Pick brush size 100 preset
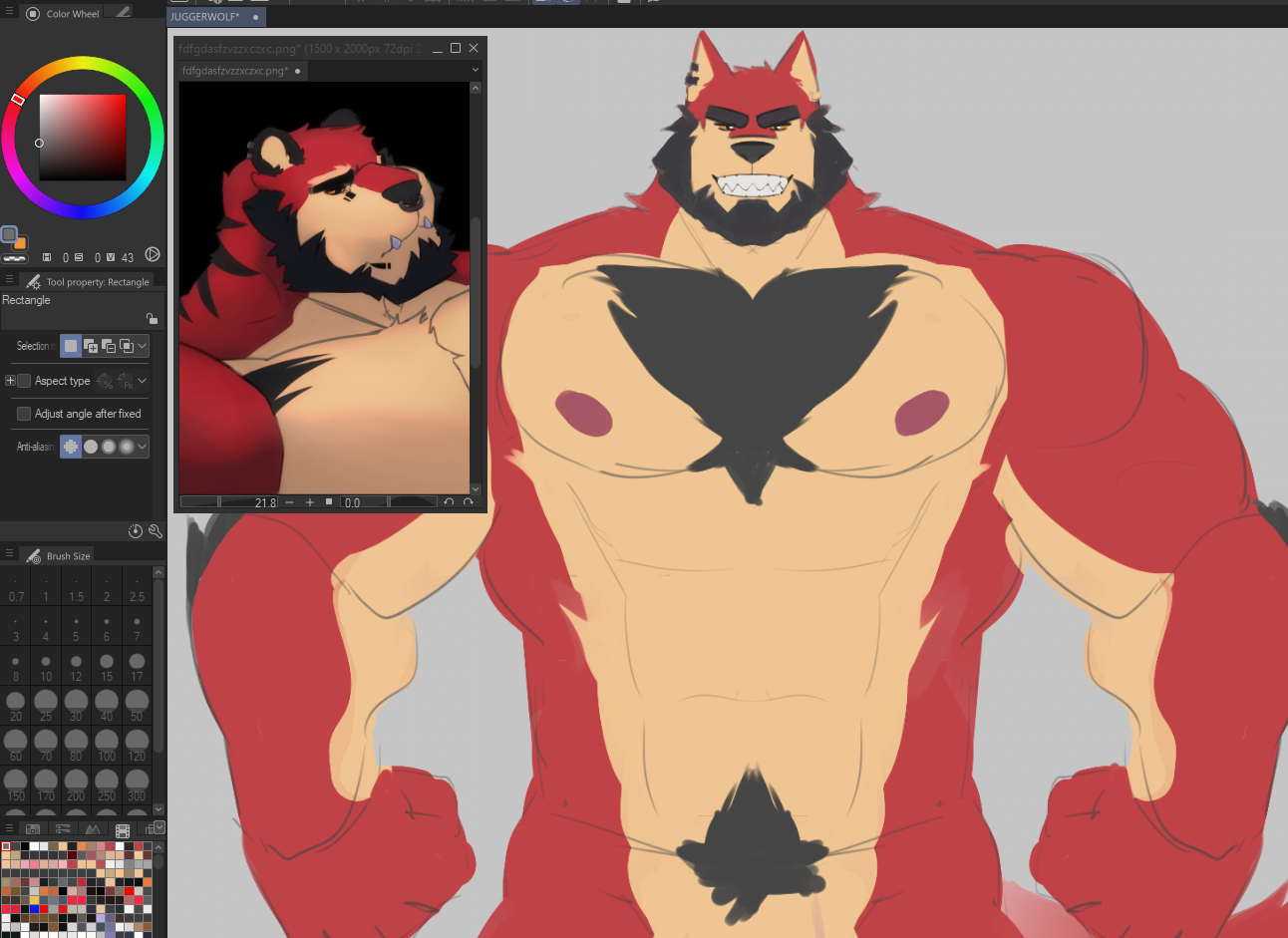Screen dimensions: 1288x938 (107, 744)
